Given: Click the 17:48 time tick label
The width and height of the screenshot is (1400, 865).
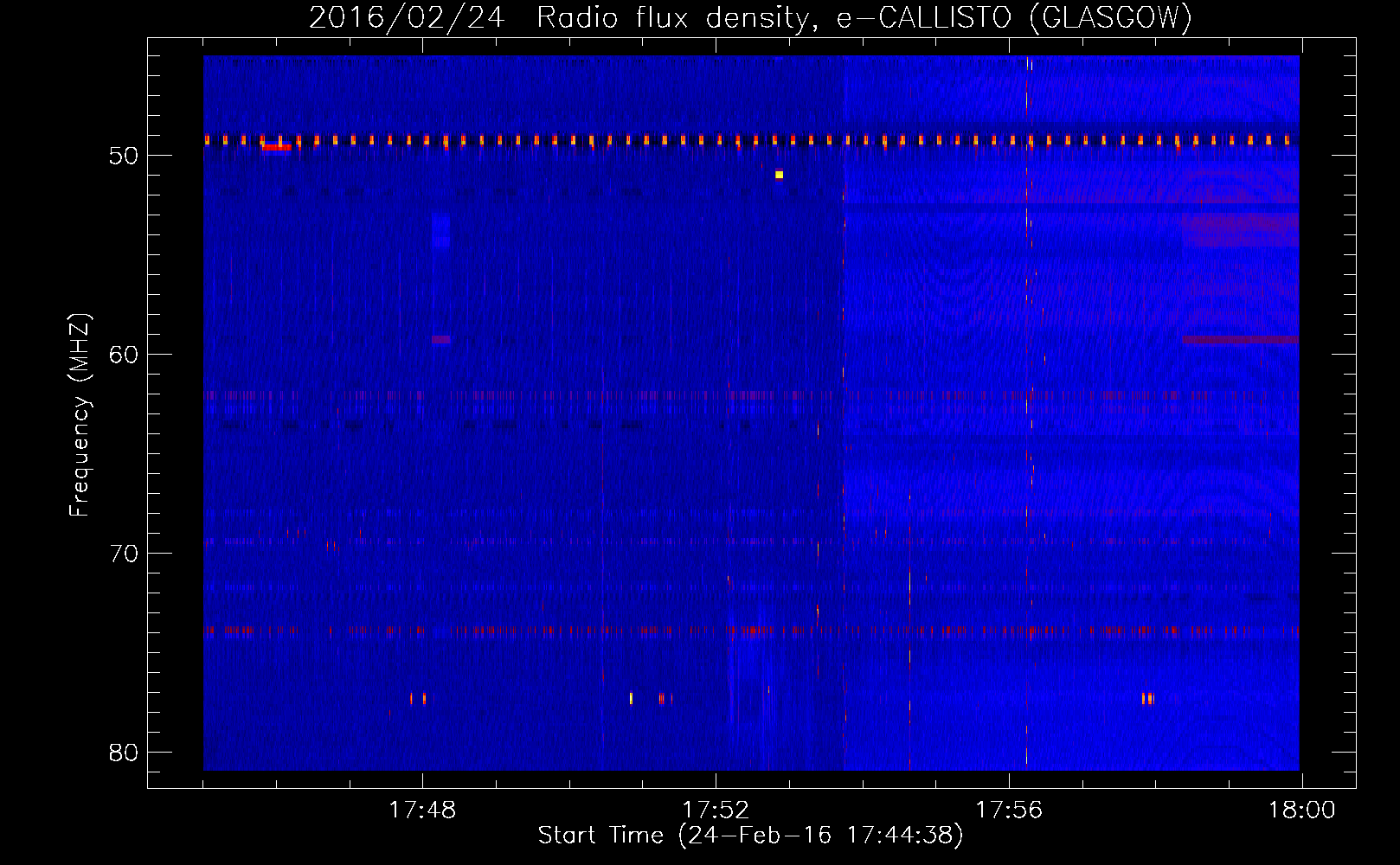Looking at the screenshot, I should (x=422, y=811).
